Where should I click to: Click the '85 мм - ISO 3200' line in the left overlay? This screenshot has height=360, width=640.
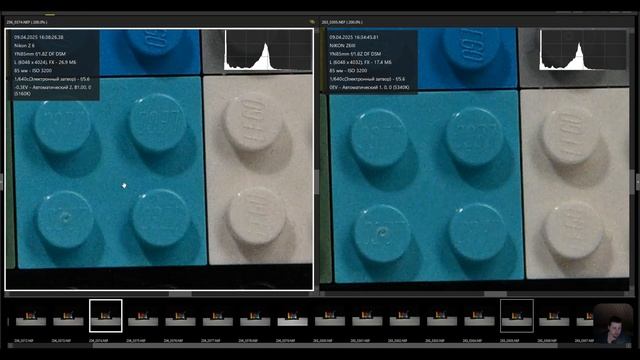tap(33, 71)
